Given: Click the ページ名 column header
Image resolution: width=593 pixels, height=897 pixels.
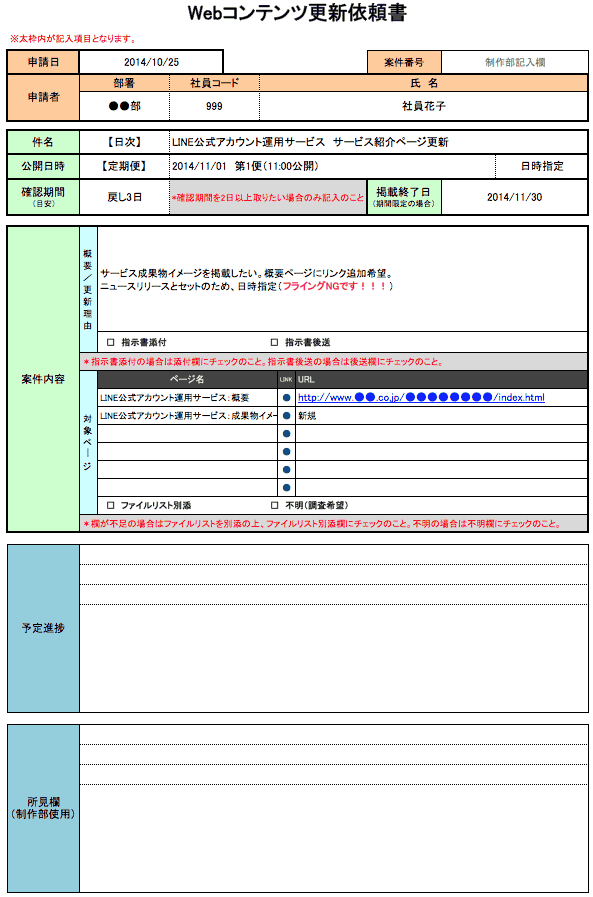Looking at the screenshot, I should point(188,379).
